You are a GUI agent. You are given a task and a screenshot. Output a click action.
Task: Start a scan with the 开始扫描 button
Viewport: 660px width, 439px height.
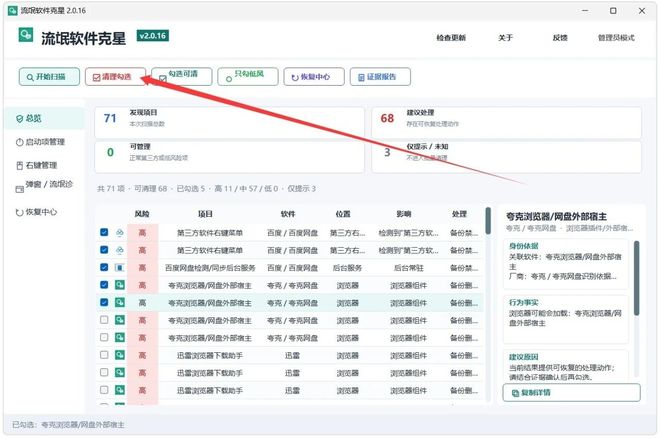(x=49, y=77)
